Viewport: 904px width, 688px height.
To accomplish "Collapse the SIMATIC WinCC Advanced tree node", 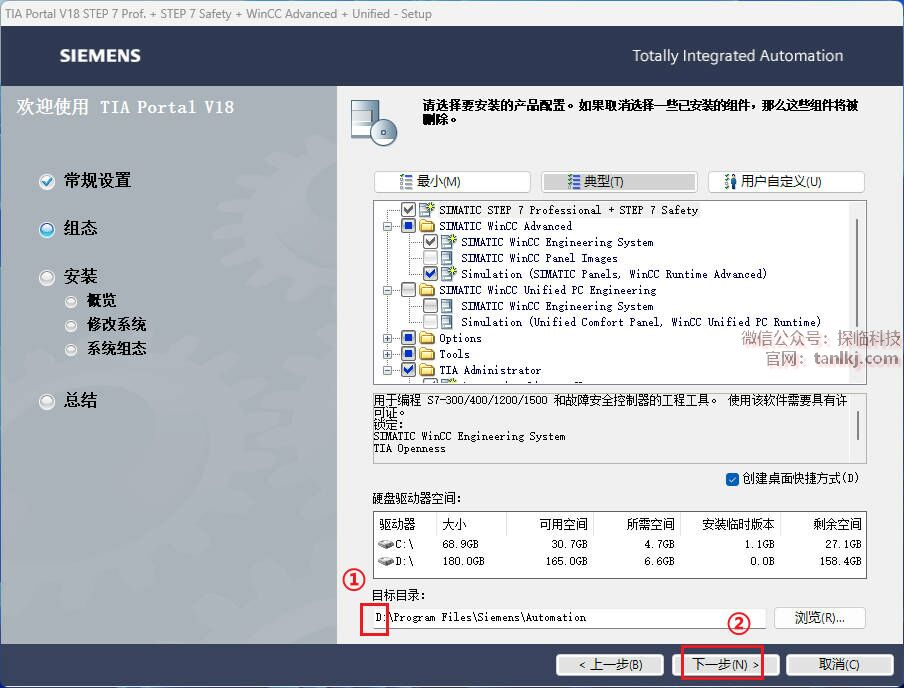I will (x=387, y=226).
